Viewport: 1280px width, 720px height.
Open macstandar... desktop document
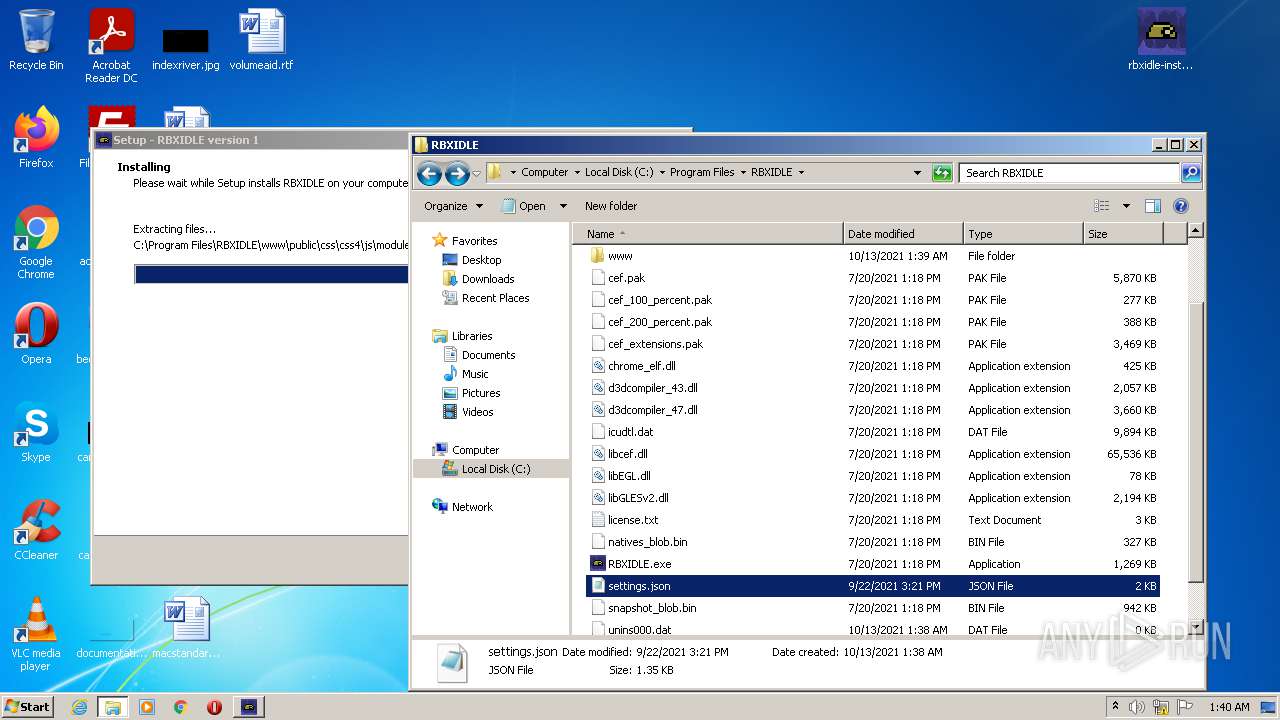(x=186, y=628)
